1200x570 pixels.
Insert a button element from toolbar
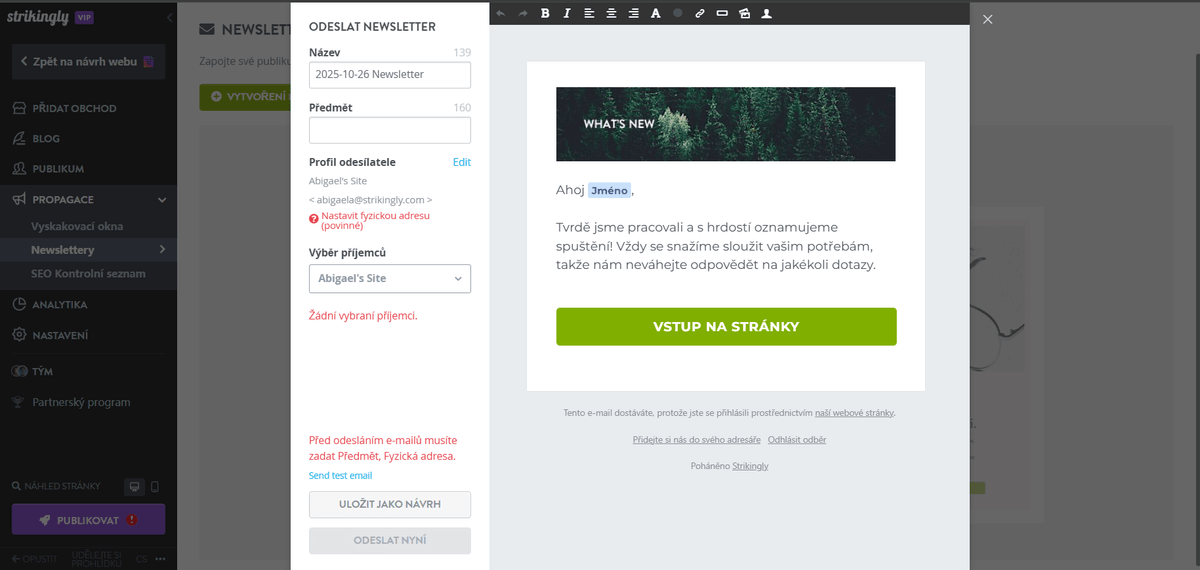(x=722, y=13)
